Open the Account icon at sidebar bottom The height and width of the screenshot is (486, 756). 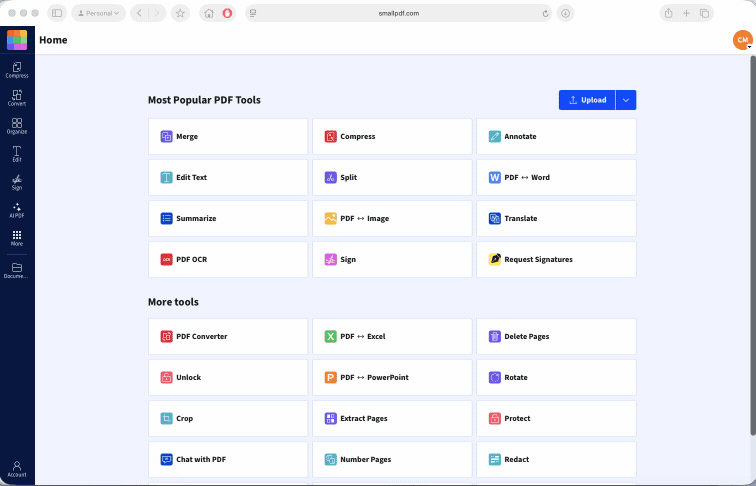coord(17,469)
